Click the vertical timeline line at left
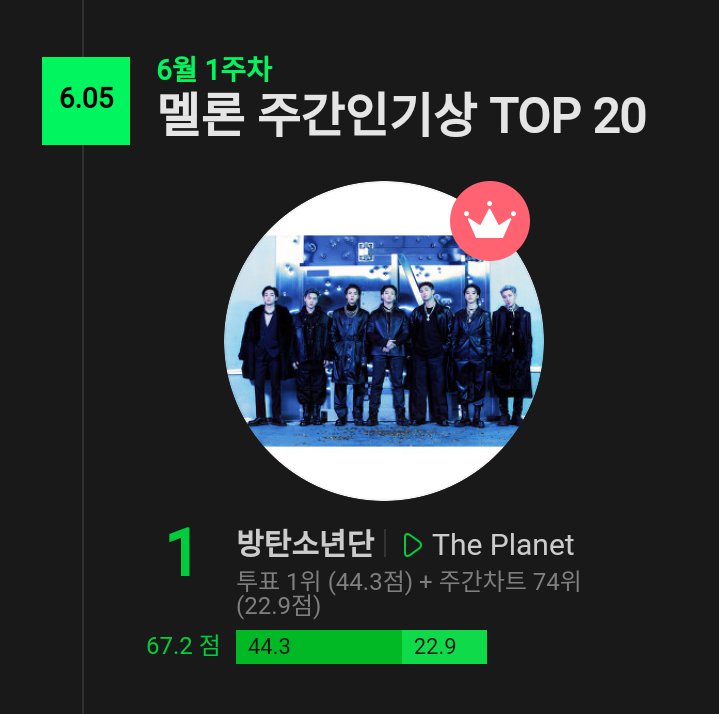The width and height of the screenshot is (719, 714). (83, 400)
